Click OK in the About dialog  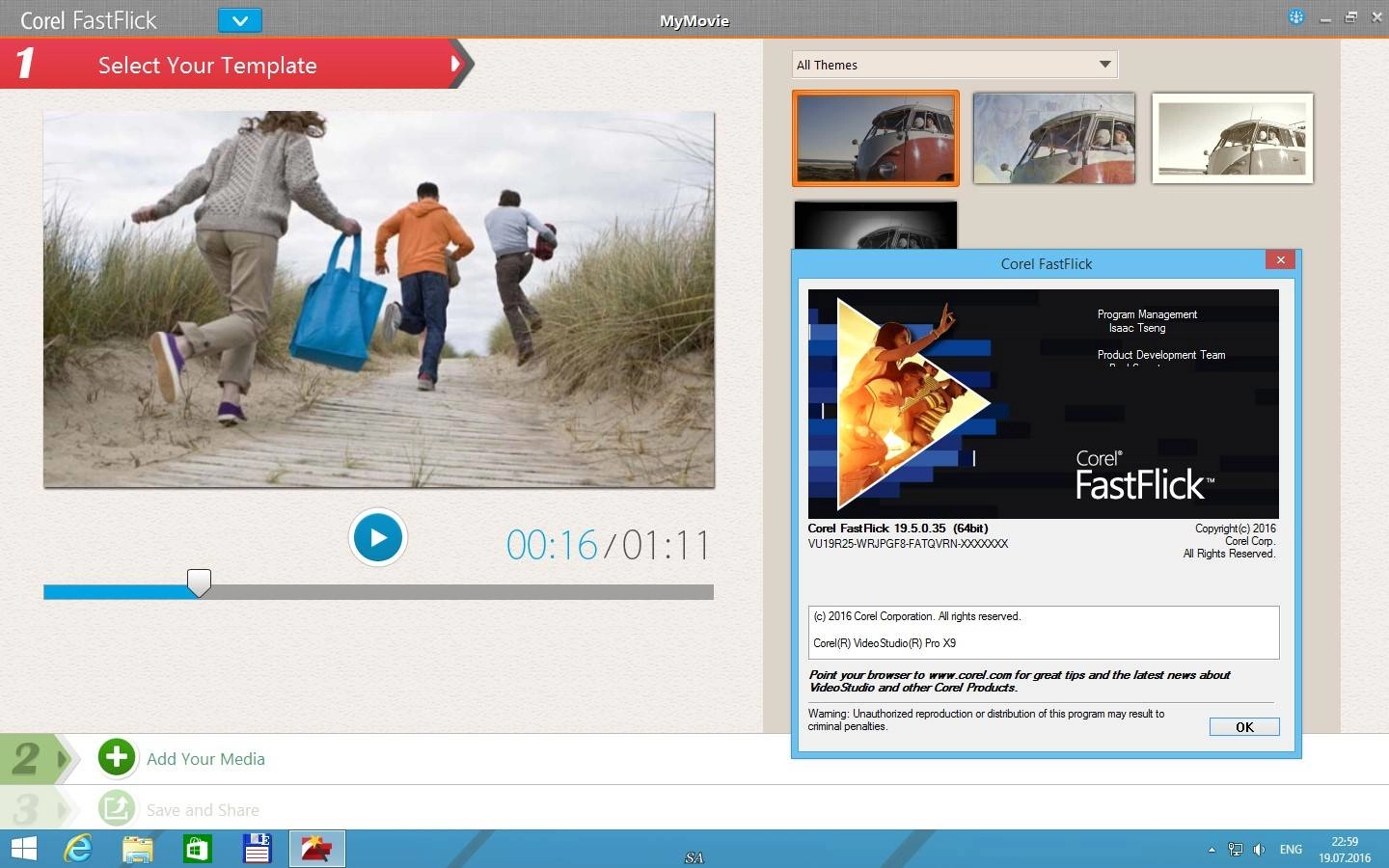[x=1244, y=727]
